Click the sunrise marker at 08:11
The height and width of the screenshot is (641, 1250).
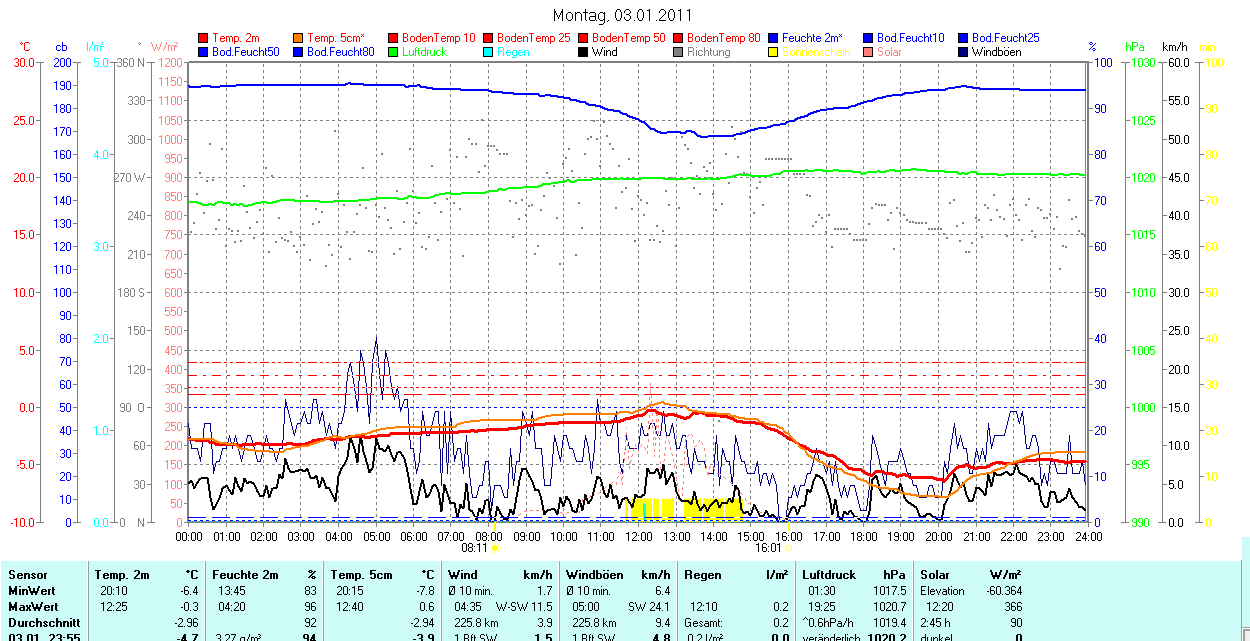pos(495,548)
